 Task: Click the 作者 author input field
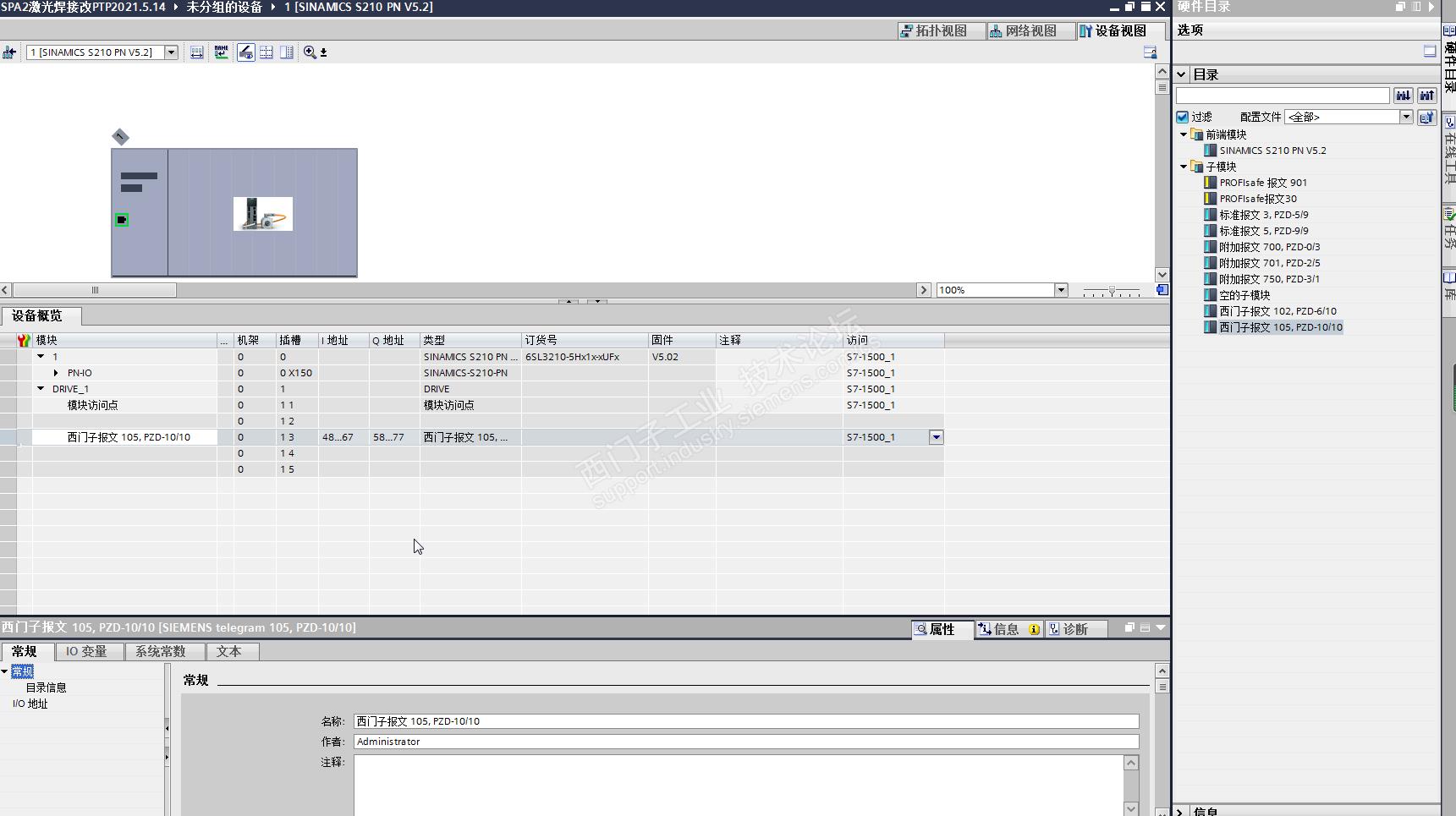click(x=746, y=742)
